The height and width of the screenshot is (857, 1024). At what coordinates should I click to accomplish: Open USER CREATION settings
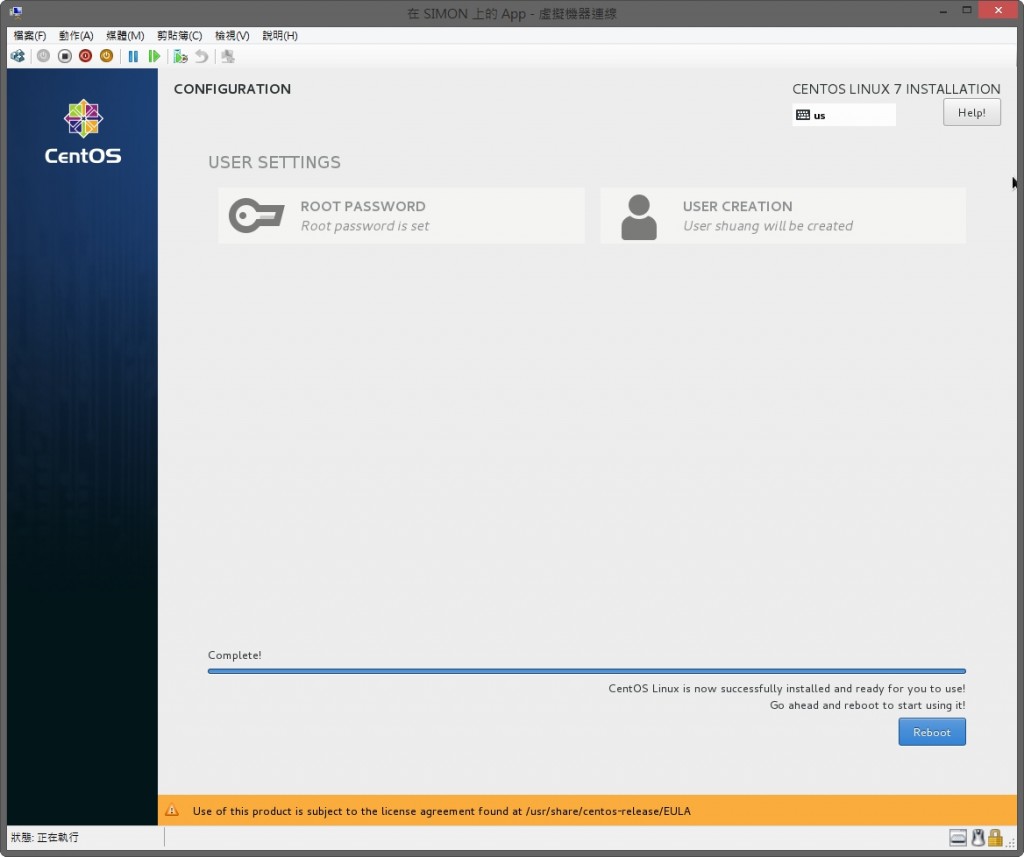782,216
